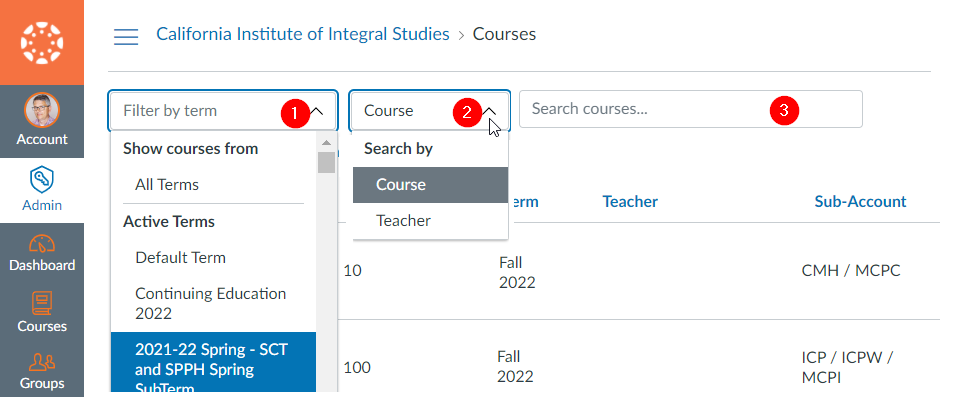The image size is (958, 397).
Task: Open the Groups people icon
Action: pyautogui.click(x=42, y=362)
